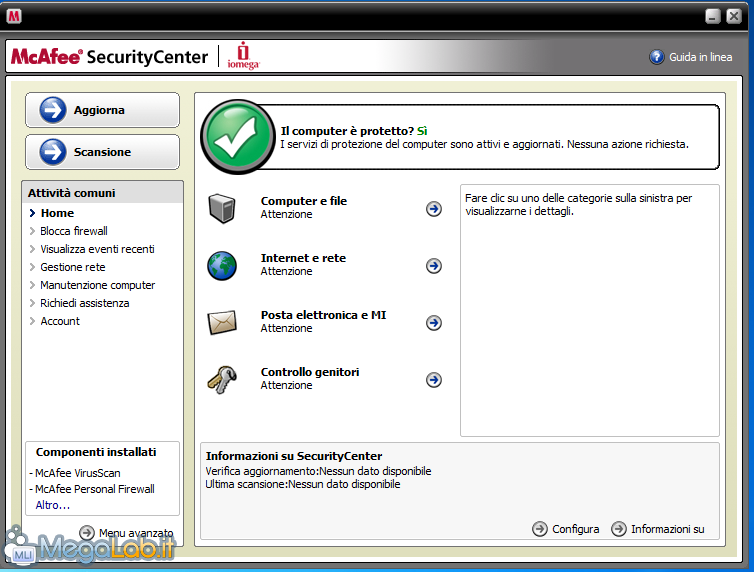Minimize the SecurityCenter window
Screen dimensions: 754x572
713,16
